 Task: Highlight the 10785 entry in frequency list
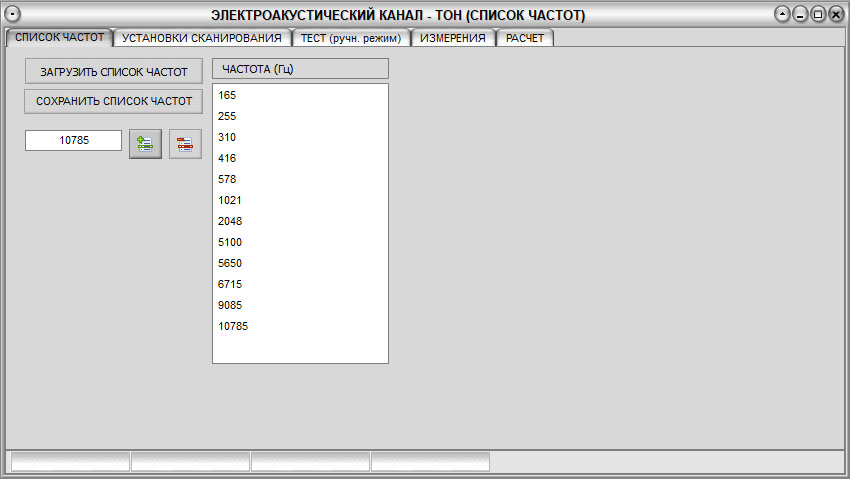233,326
